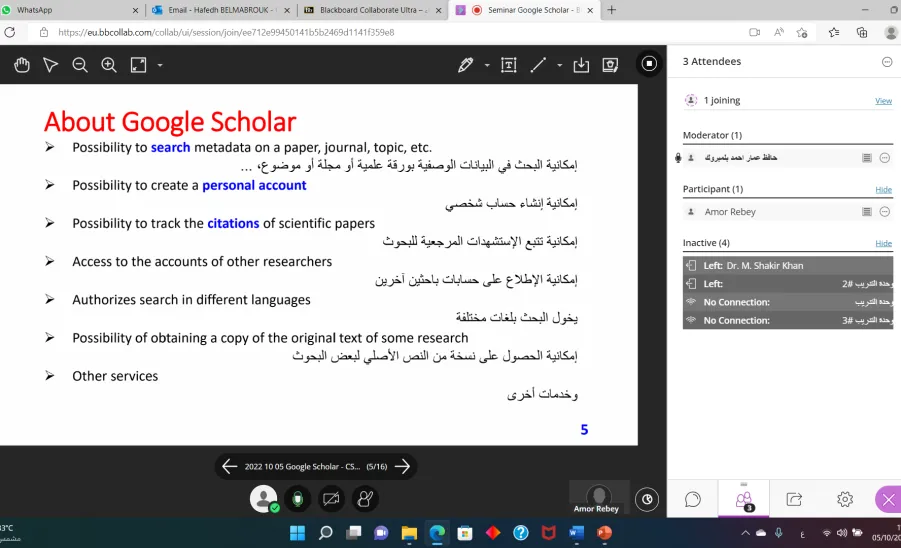Expand the pencil tool options

click(x=487, y=65)
